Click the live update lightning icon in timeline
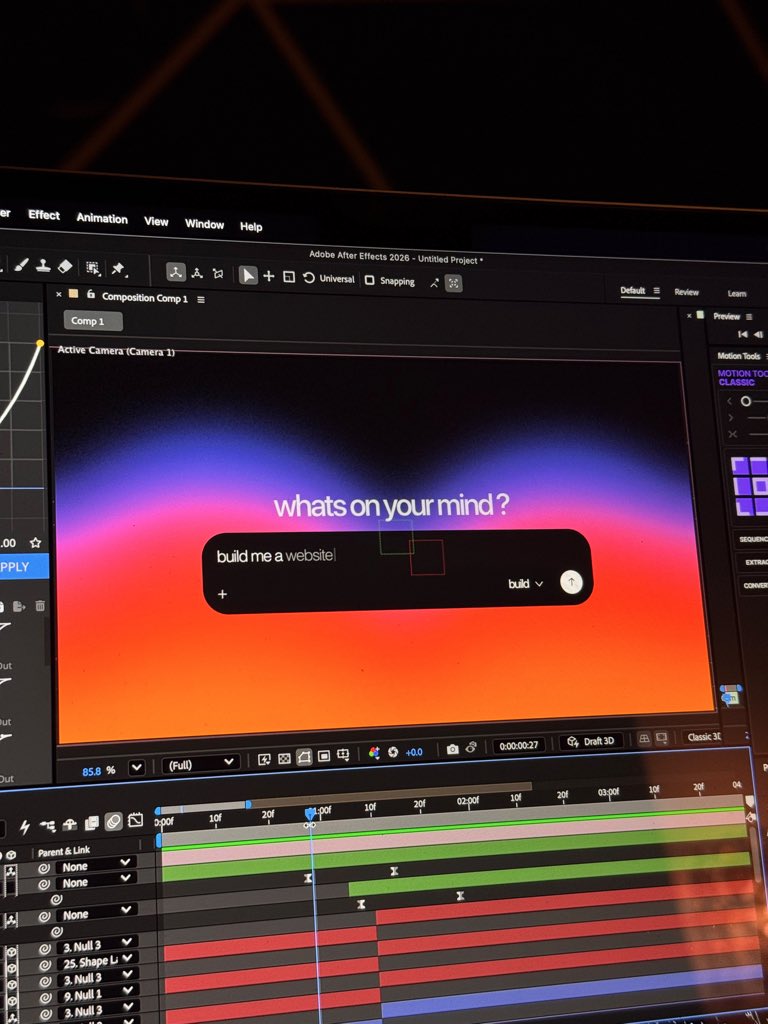Image resolution: width=768 pixels, height=1024 pixels. pos(24,827)
